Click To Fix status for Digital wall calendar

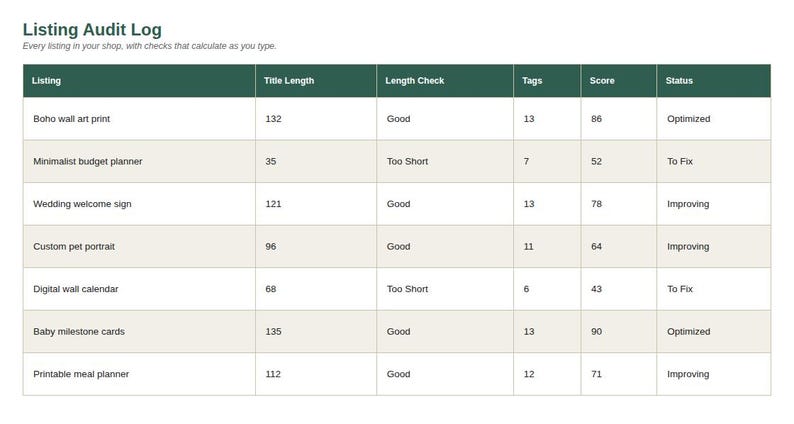point(680,289)
